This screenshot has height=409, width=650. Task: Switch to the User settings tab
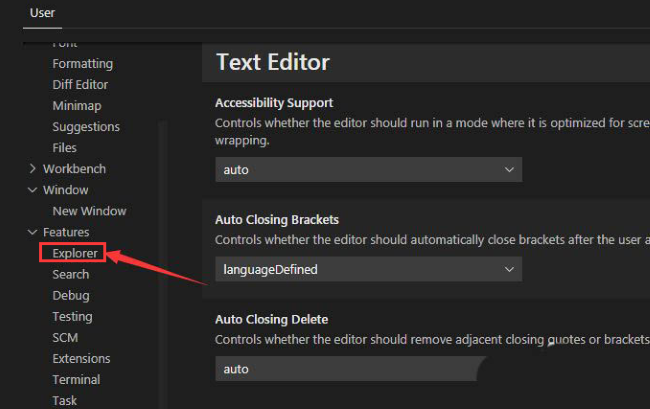pos(42,13)
